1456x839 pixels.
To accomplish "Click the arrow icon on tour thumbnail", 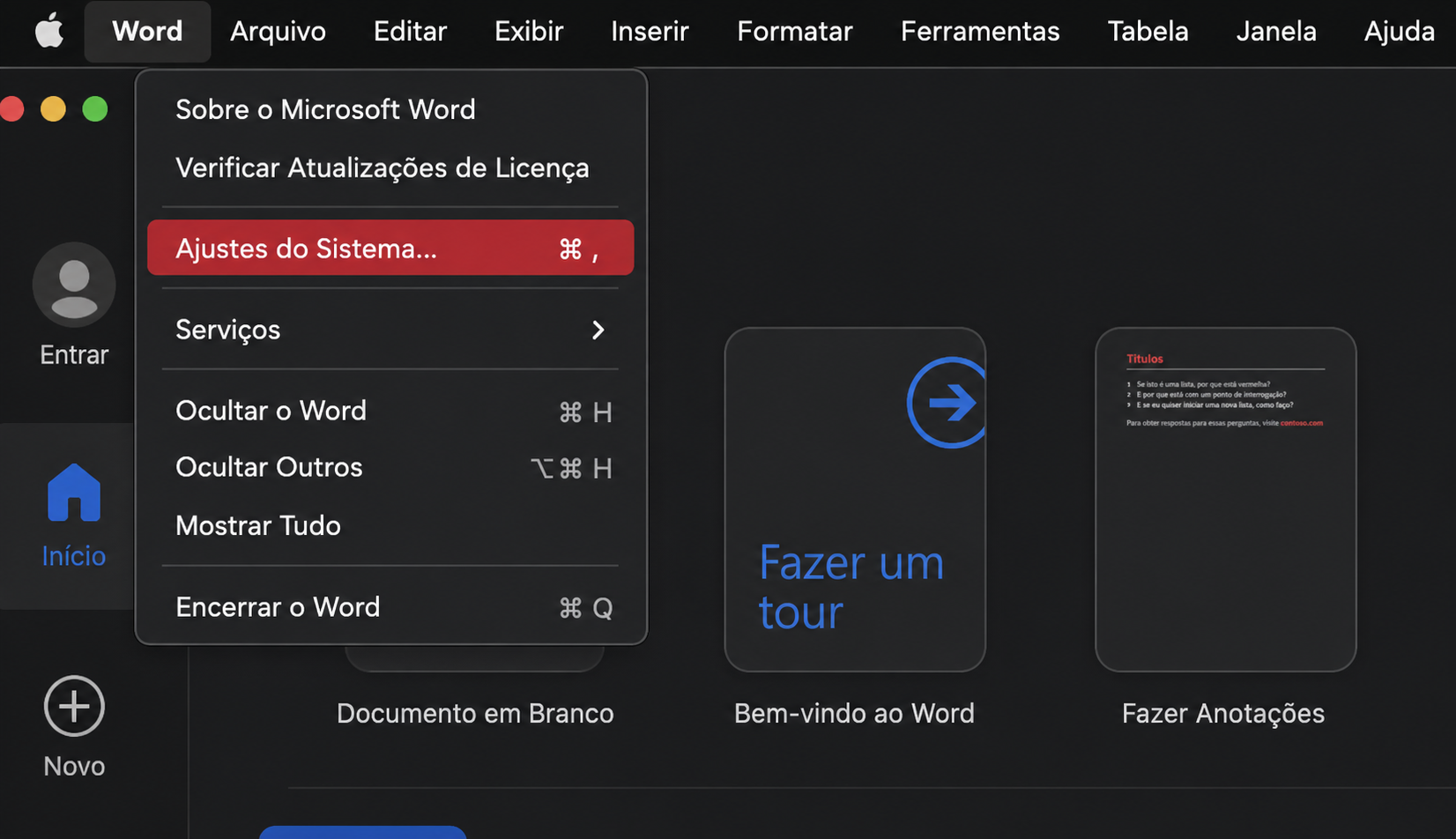I will 947,403.
